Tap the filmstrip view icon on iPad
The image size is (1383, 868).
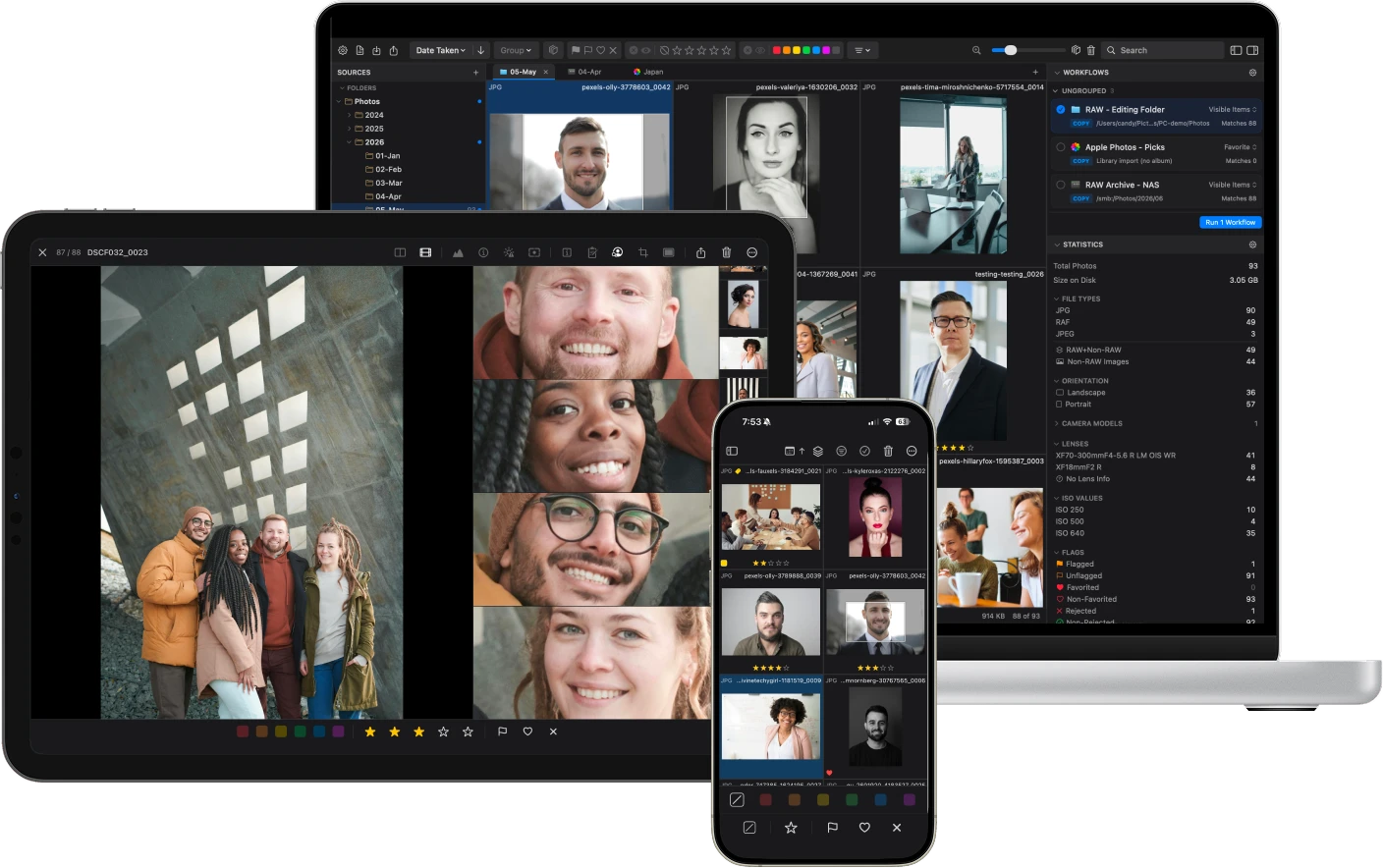click(425, 252)
